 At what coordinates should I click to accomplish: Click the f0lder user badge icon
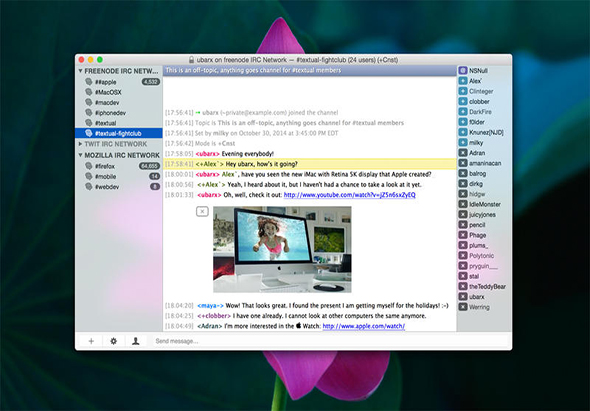(463, 122)
